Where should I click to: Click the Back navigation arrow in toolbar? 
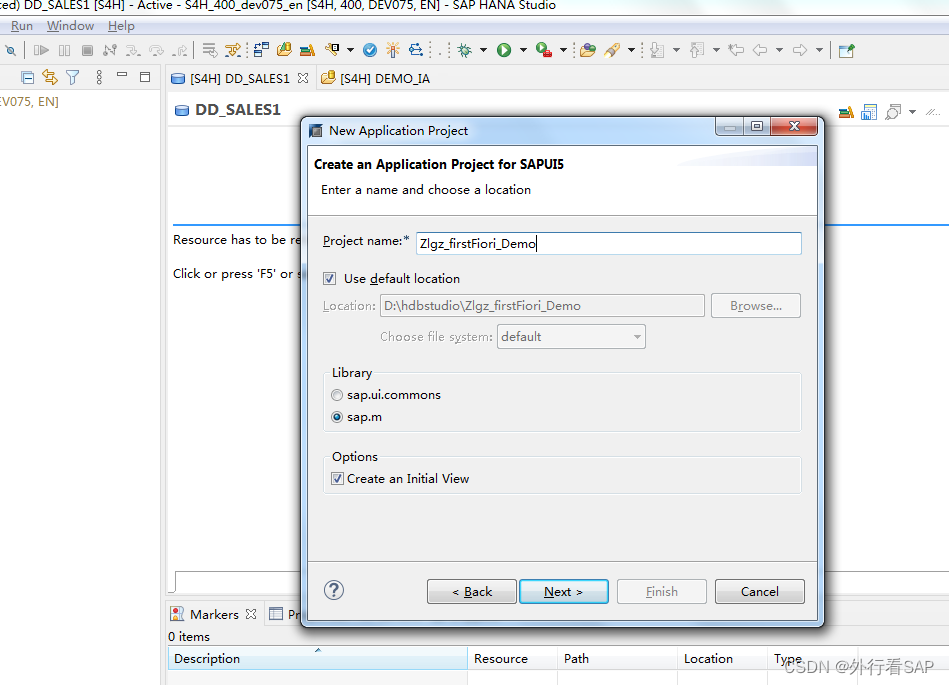pos(760,50)
